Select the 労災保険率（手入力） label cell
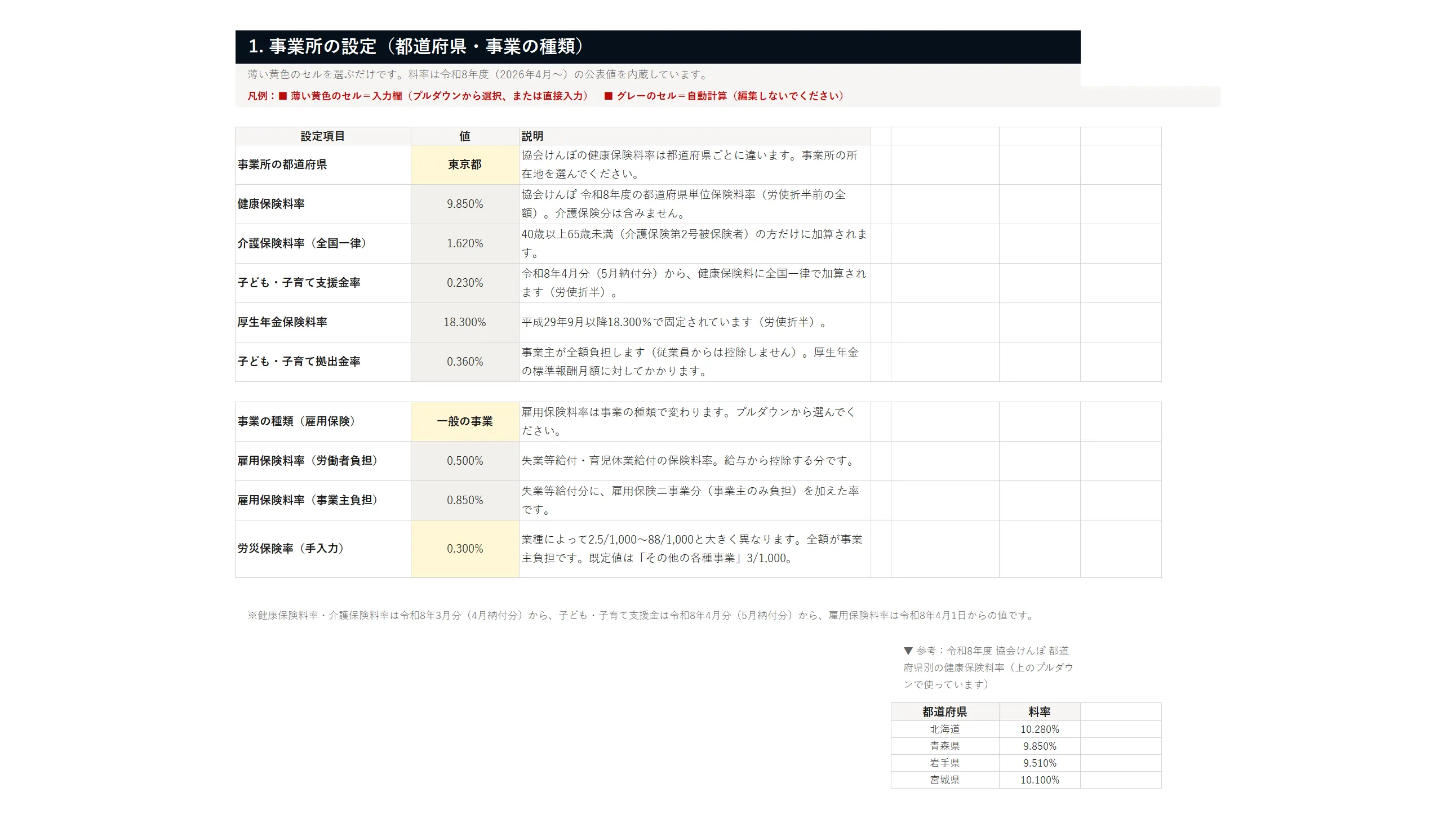Screen dimensions: 1456x819 (323, 548)
